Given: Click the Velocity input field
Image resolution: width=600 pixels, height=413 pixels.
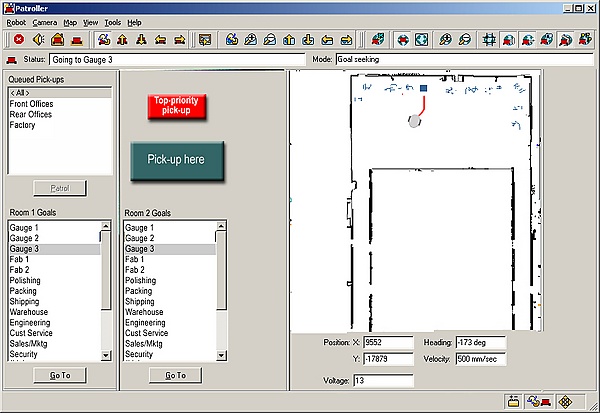Looking at the screenshot, I should pos(480,359).
